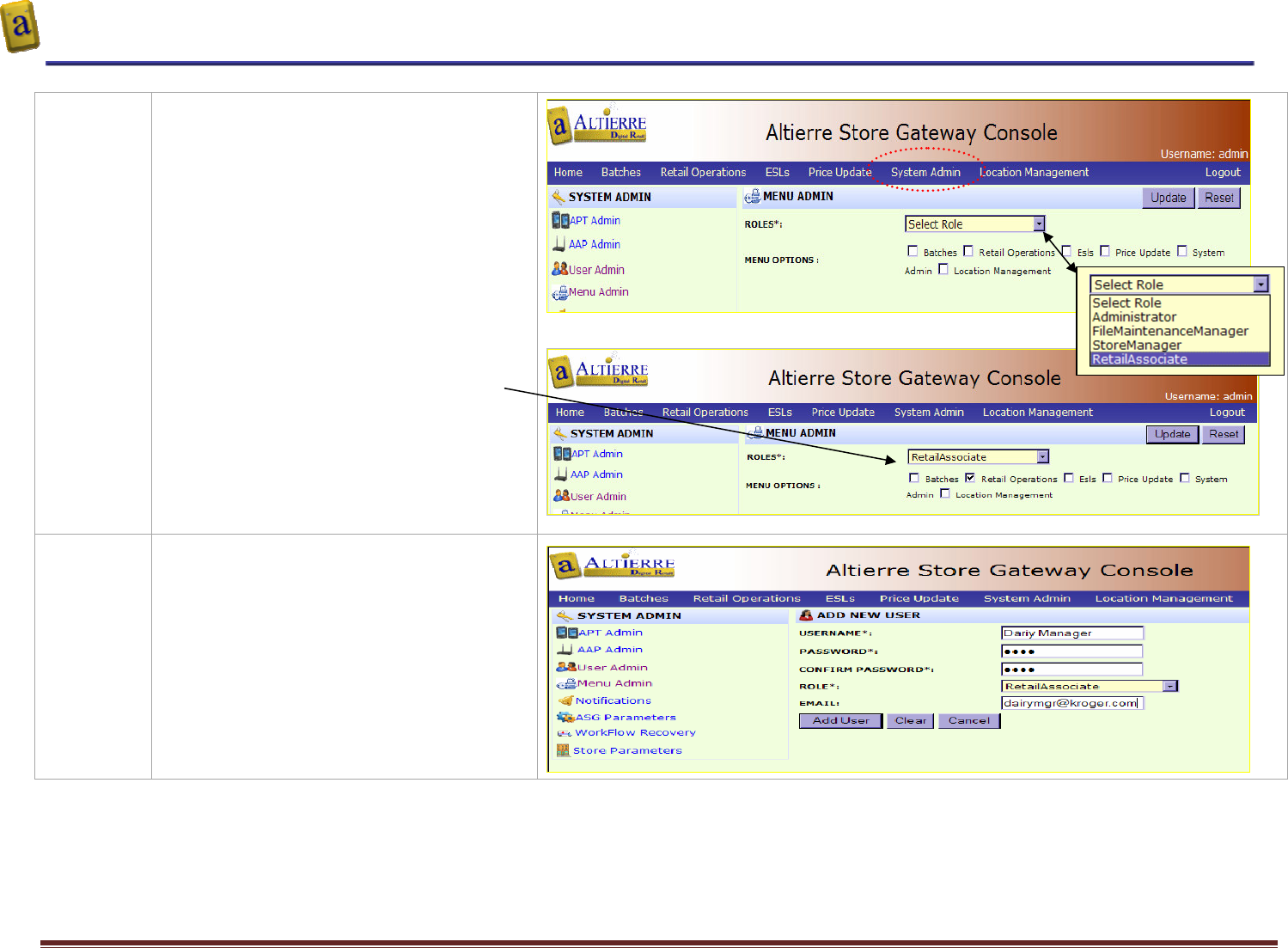Click the Add User button
The height and width of the screenshot is (948, 1288).
coord(841,721)
